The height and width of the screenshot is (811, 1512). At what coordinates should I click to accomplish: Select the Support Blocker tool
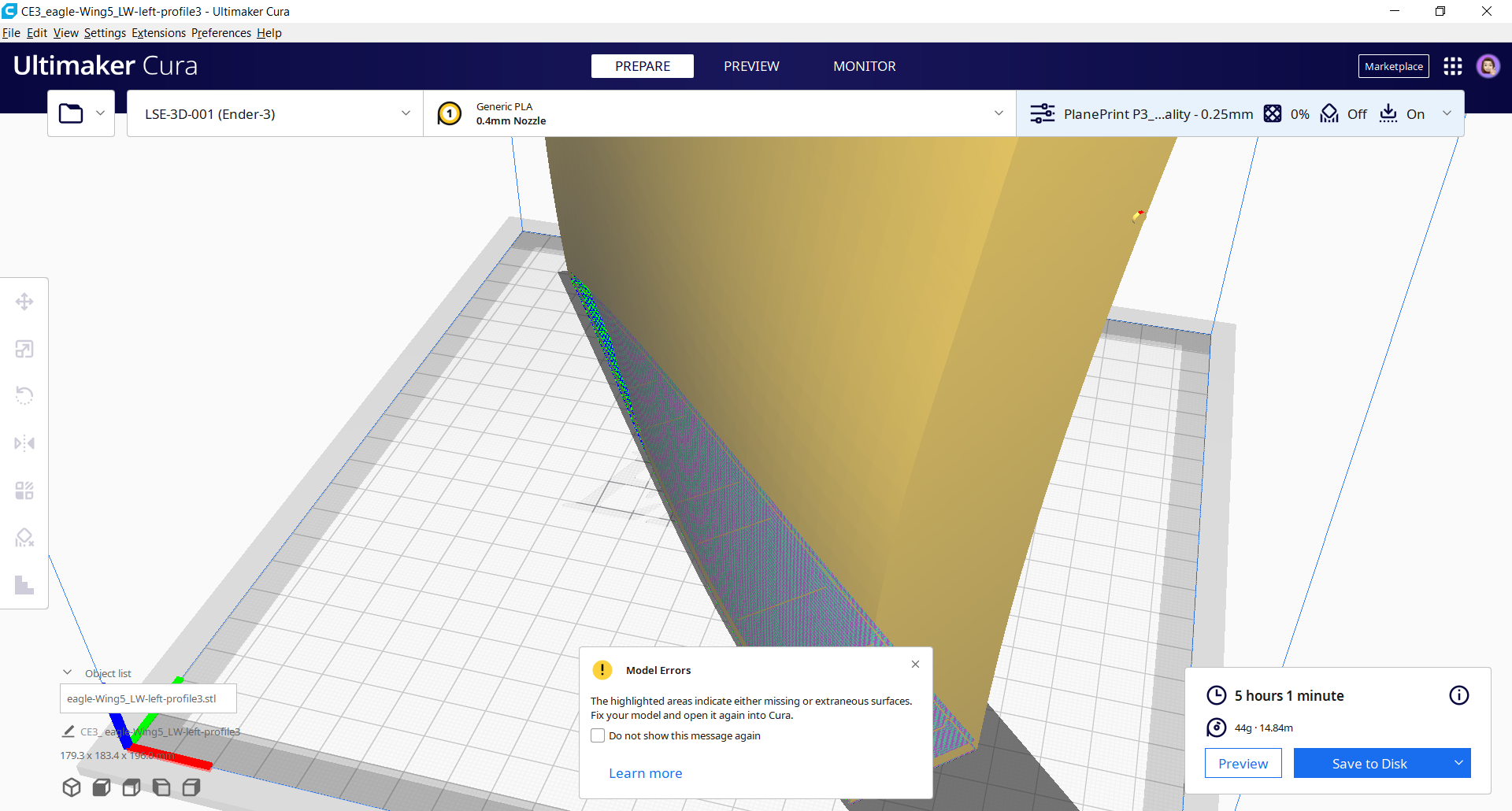pos(24,537)
